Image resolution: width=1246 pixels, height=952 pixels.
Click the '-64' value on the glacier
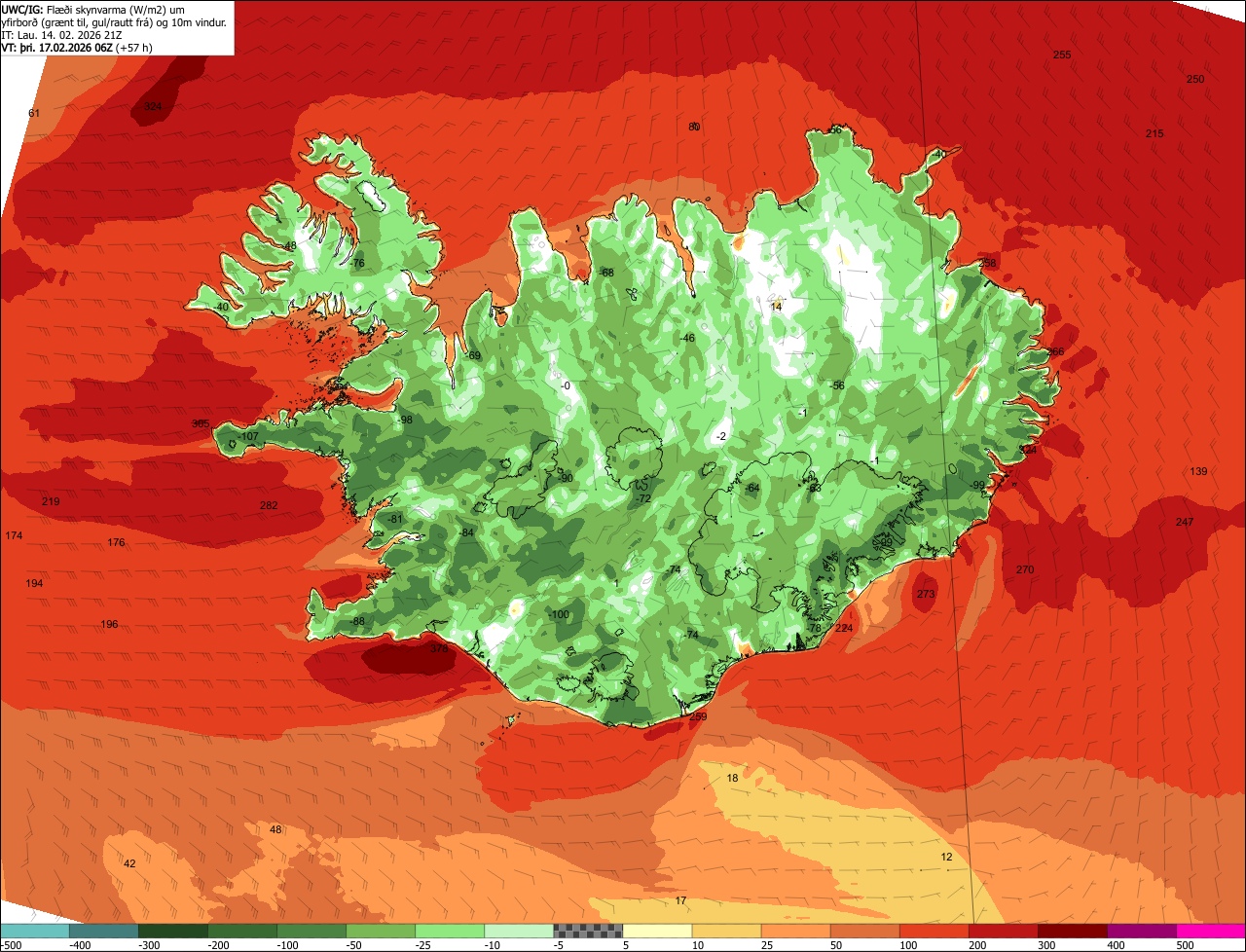(751, 488)
